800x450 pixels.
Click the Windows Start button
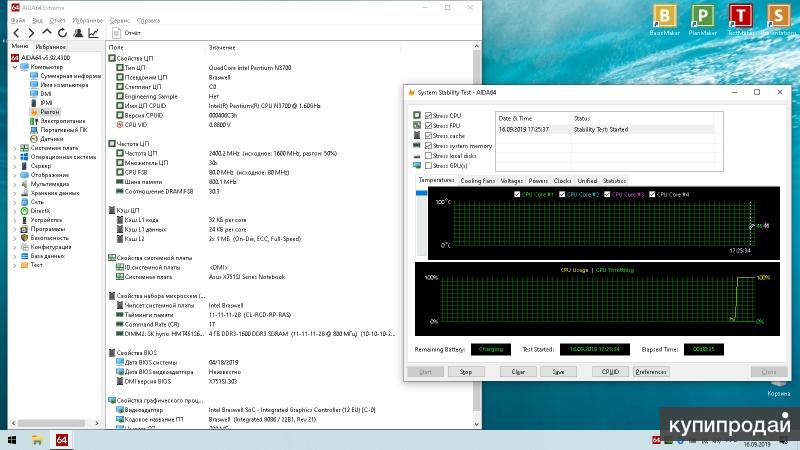[12, 440]
